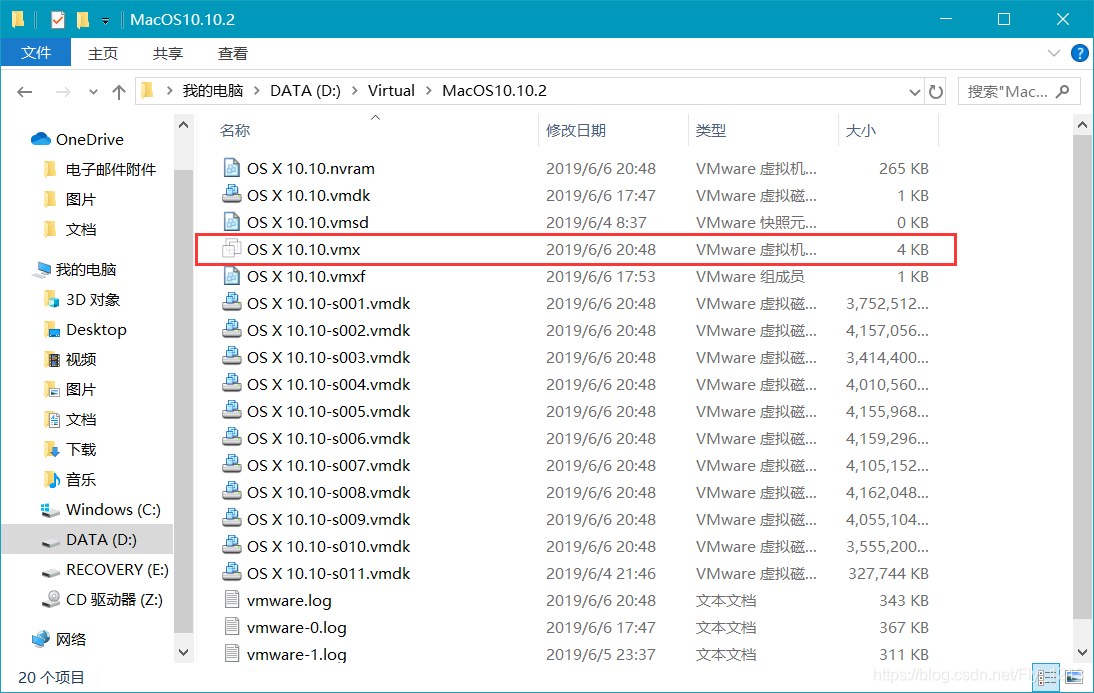Image resolution: width=1094 pixels, height=693 pixels.
Task: Open the Quick Access Toolbar customize dropdown
Action: 105,21
